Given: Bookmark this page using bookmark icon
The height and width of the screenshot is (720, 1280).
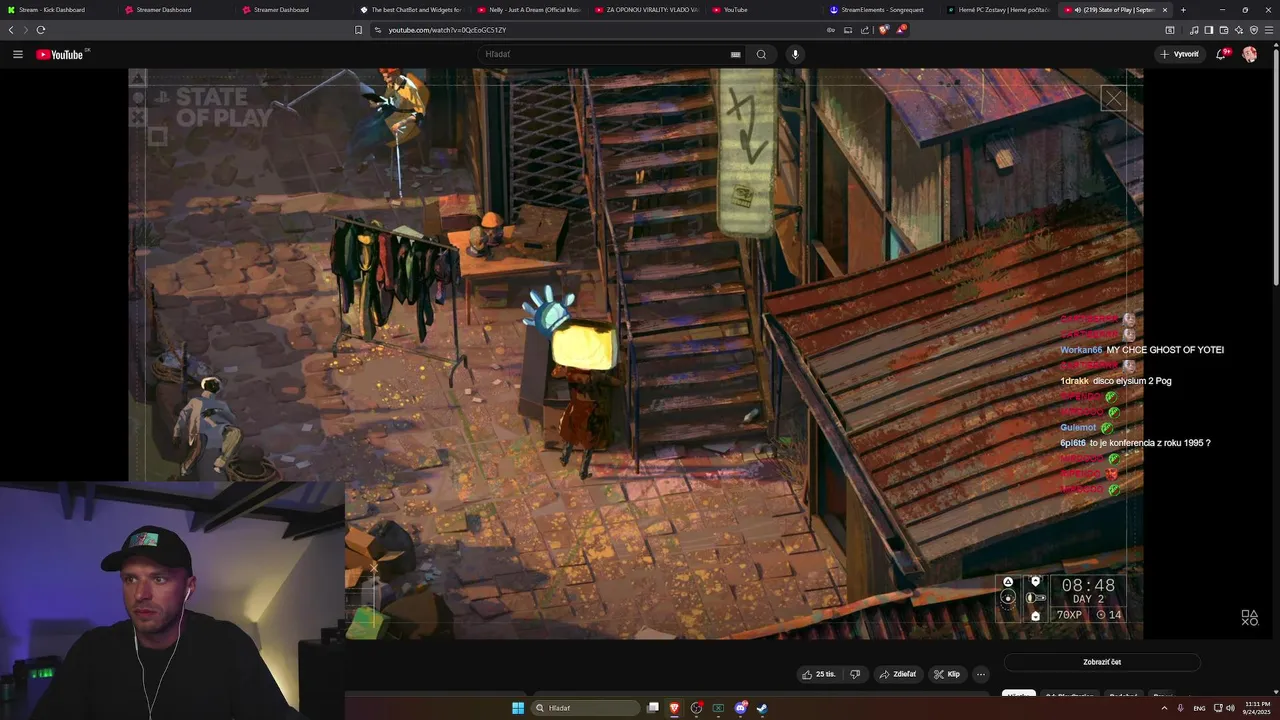Looking at the screenshot, I should 359,30.
